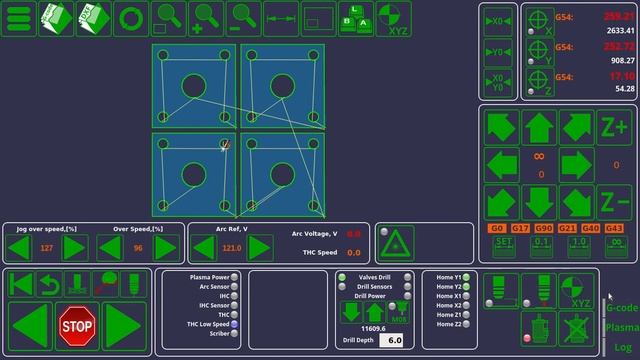Screen dimensions: 640x360
Task: Click the XYZ icon in top toolbar
Action: tap(393, 19)
